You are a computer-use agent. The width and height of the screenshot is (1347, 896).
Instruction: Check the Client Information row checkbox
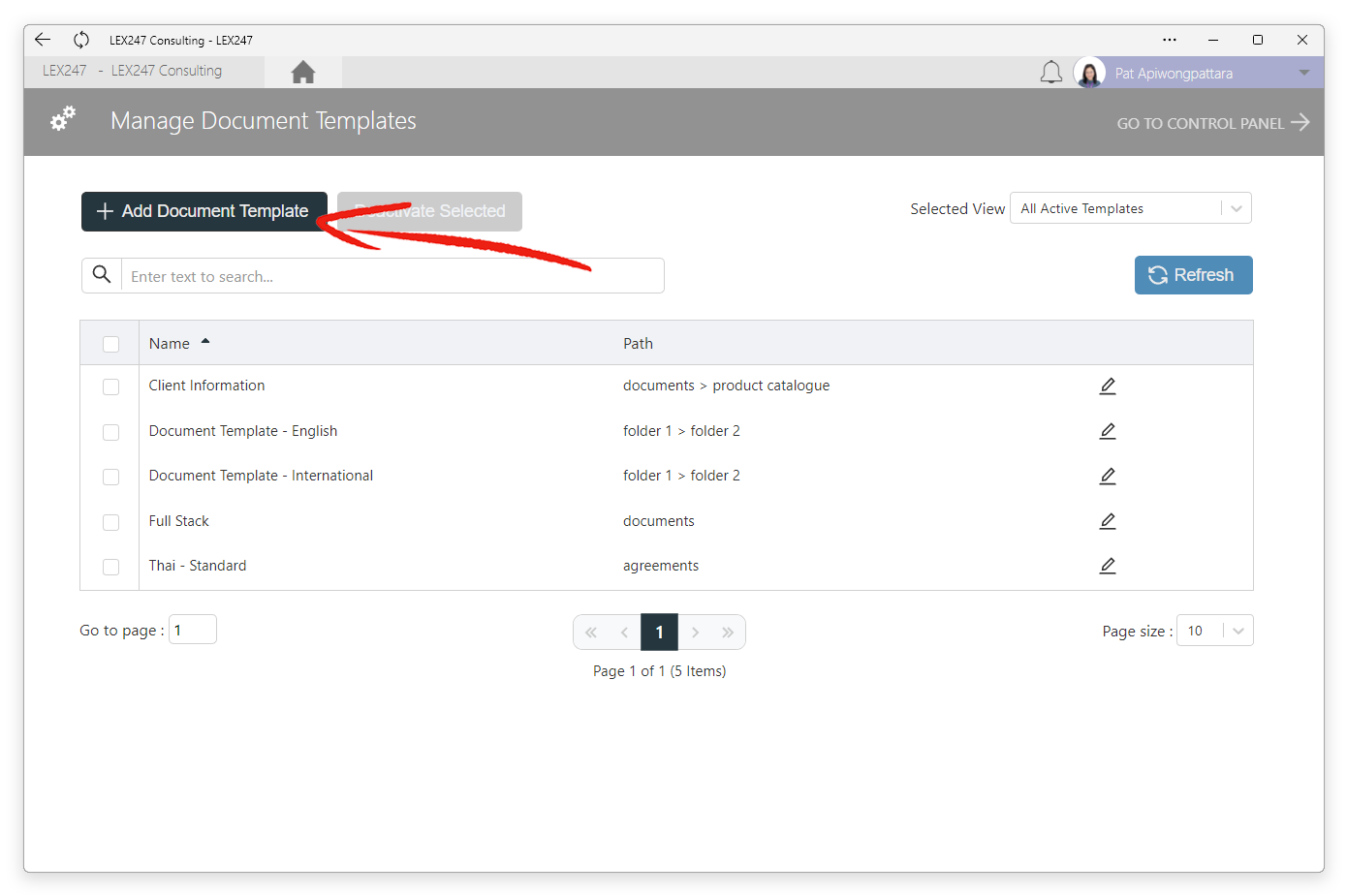(110, 386)
